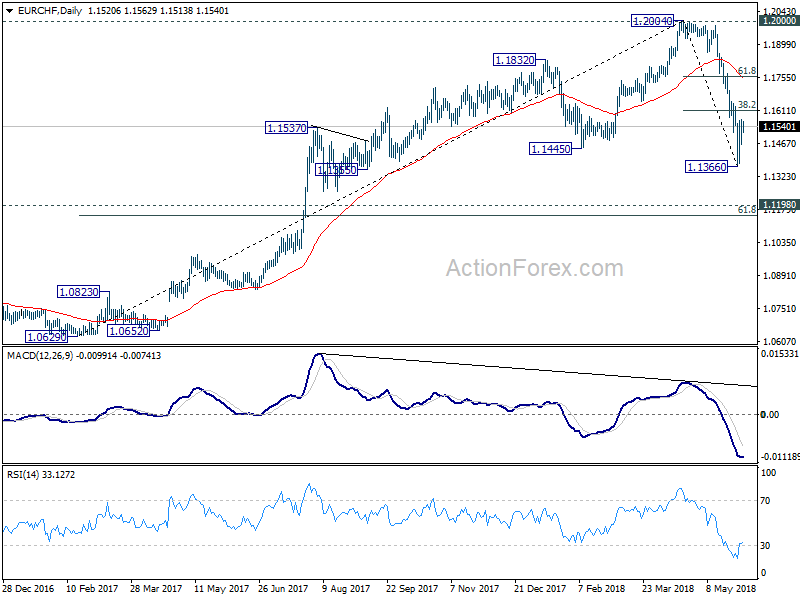Click the 1.20000 level marker on price axis
This screenshot has height=600, width=800.
(779, 20)
